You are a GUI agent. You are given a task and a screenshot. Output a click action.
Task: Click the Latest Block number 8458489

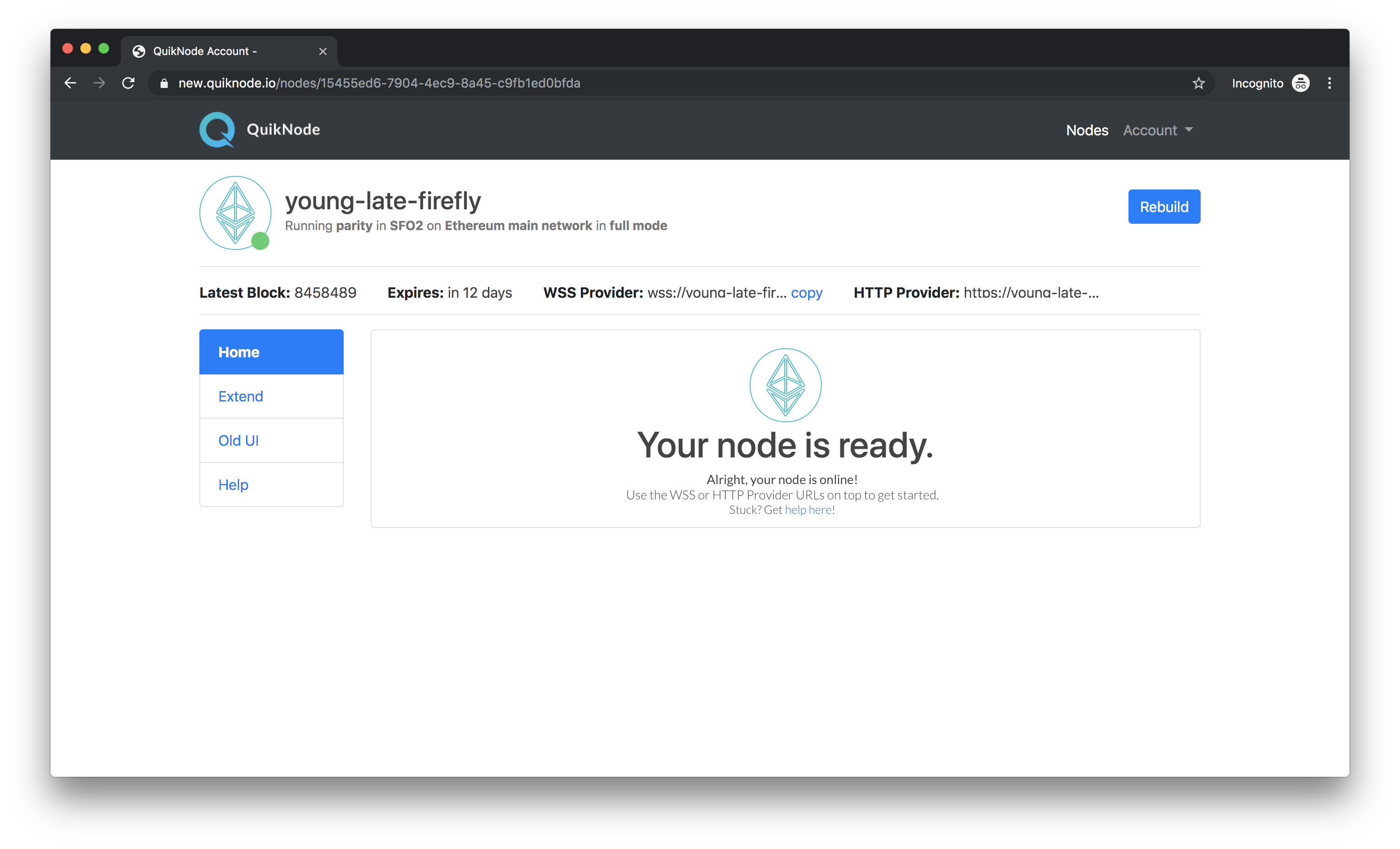tap(325, 293)
